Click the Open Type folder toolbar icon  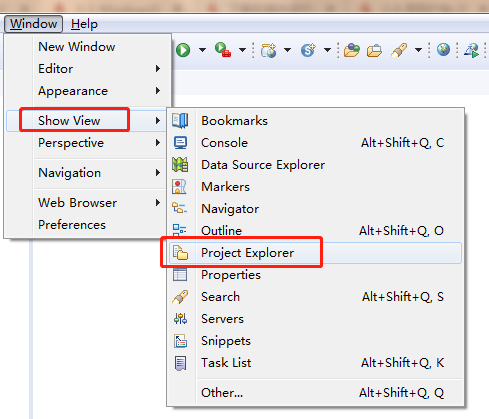click(352, 50)
